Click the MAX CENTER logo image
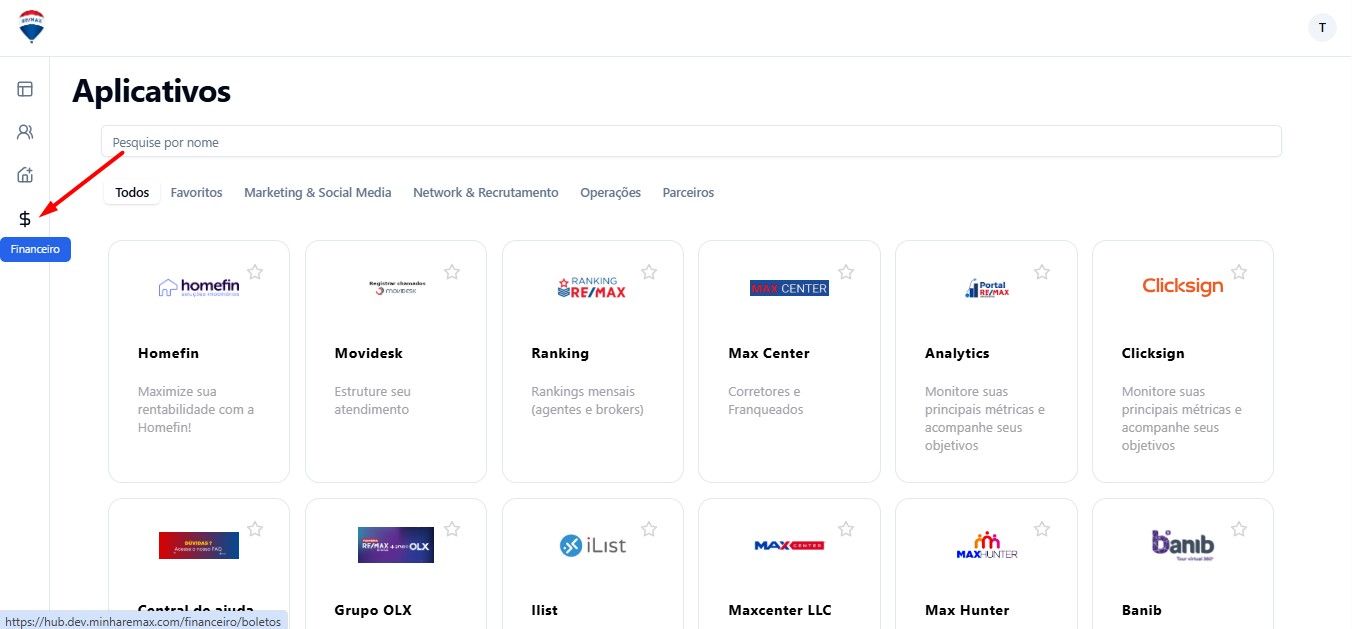Viewport: 1352px width, 629px height. [789, 288]
